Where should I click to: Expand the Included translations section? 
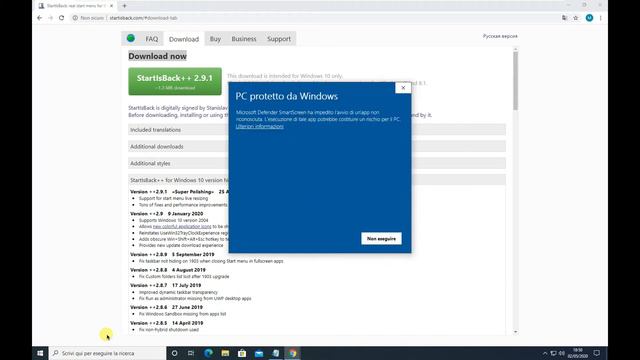317,130
